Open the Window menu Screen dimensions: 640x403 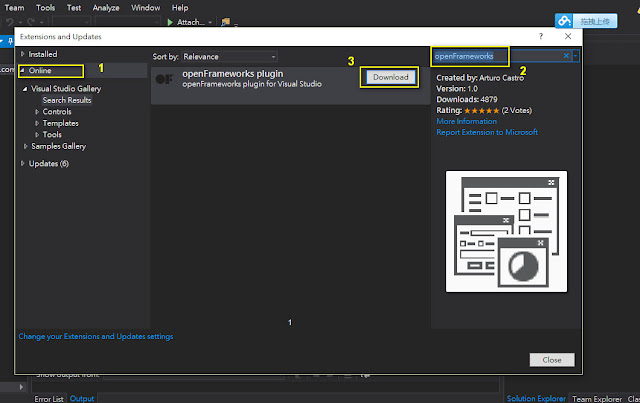[146, 8]
